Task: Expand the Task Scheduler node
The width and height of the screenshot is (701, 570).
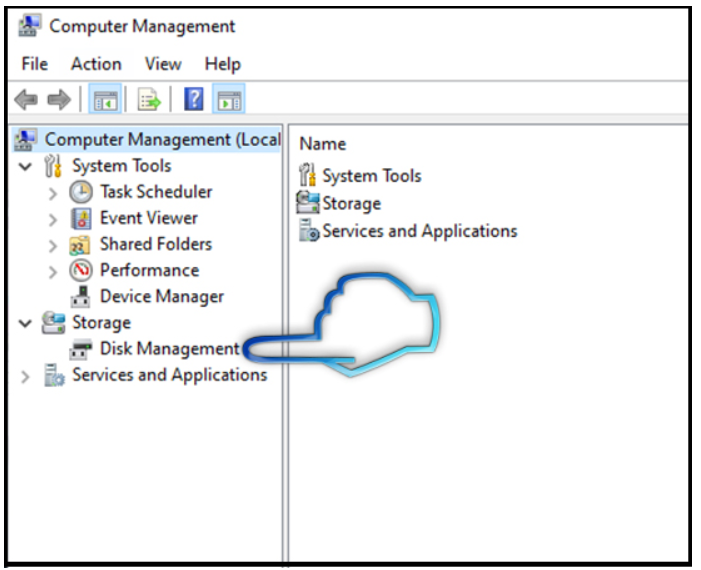Action: pos(53,194)
